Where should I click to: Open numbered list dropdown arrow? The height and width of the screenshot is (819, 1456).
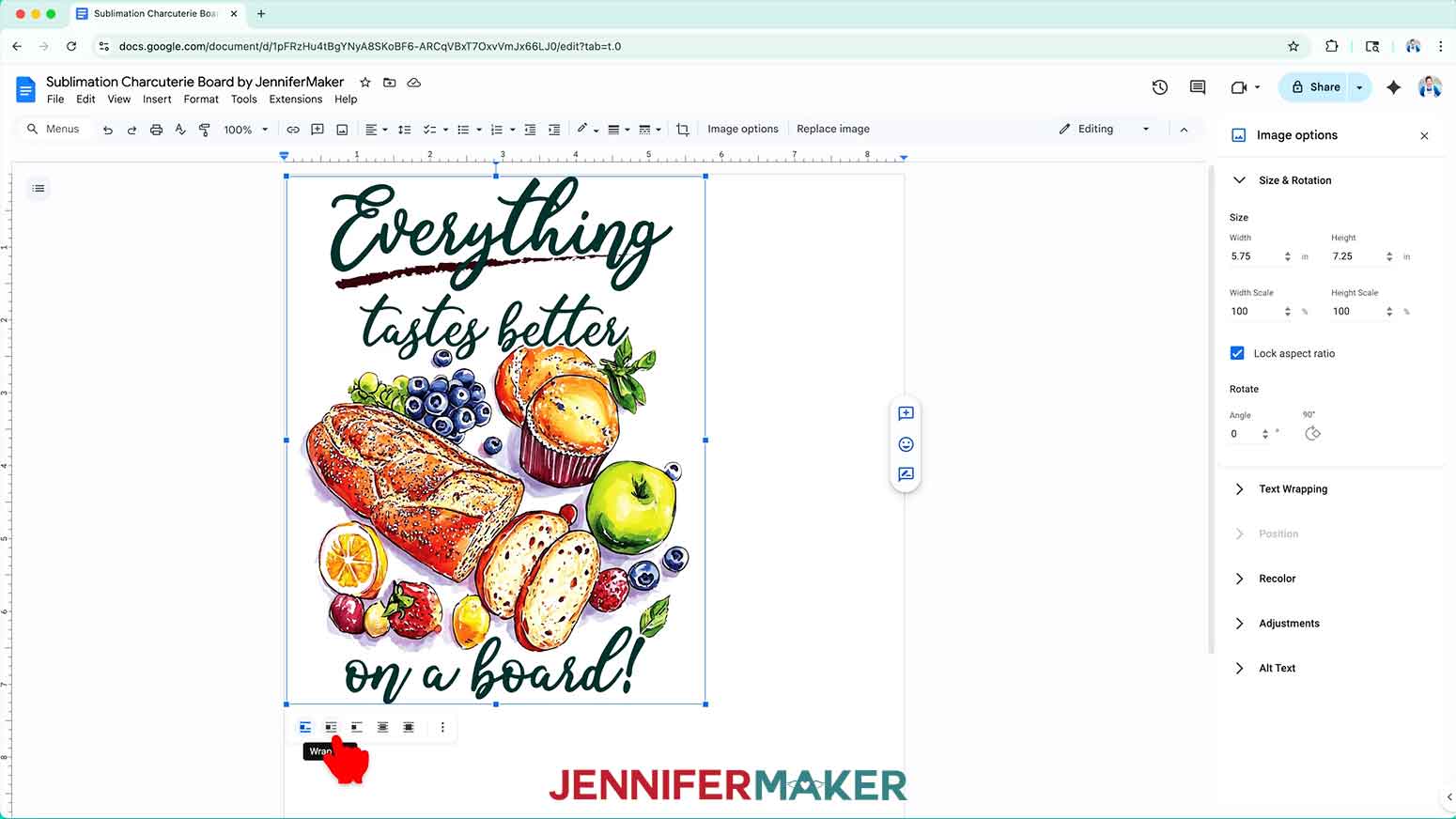[x=512, y=130]
